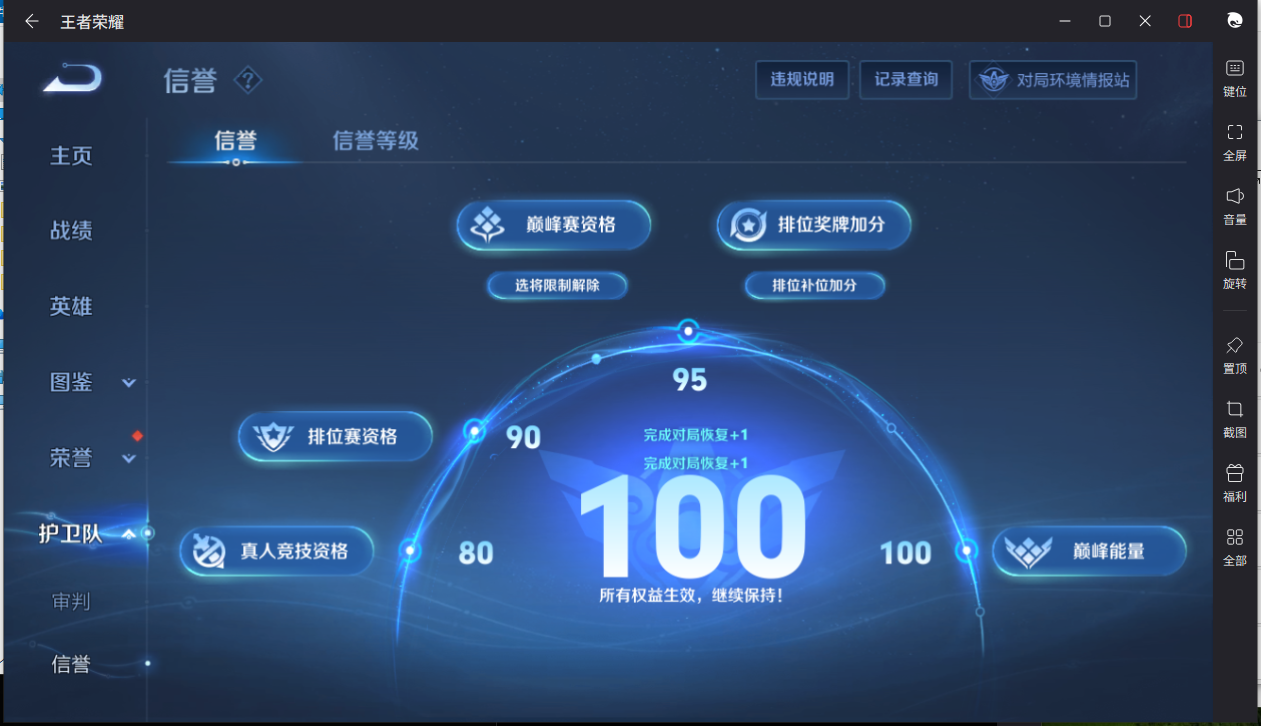Click the round avatar icon in the top right corner

1236,21
